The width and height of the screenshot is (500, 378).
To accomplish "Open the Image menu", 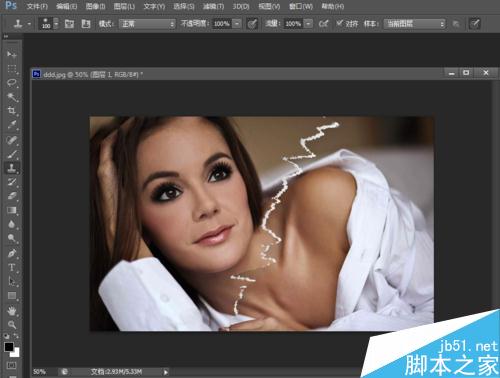I will click(x=96, y=6).
